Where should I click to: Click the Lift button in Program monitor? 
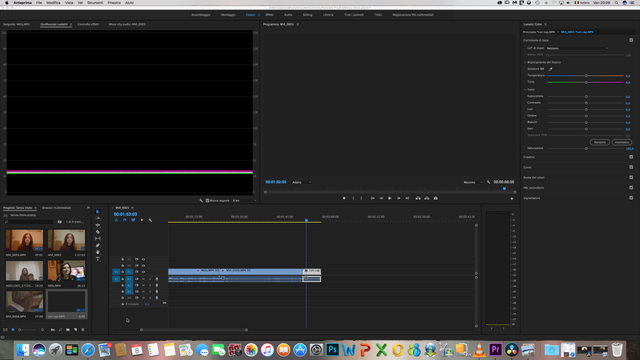click(418, 198)
